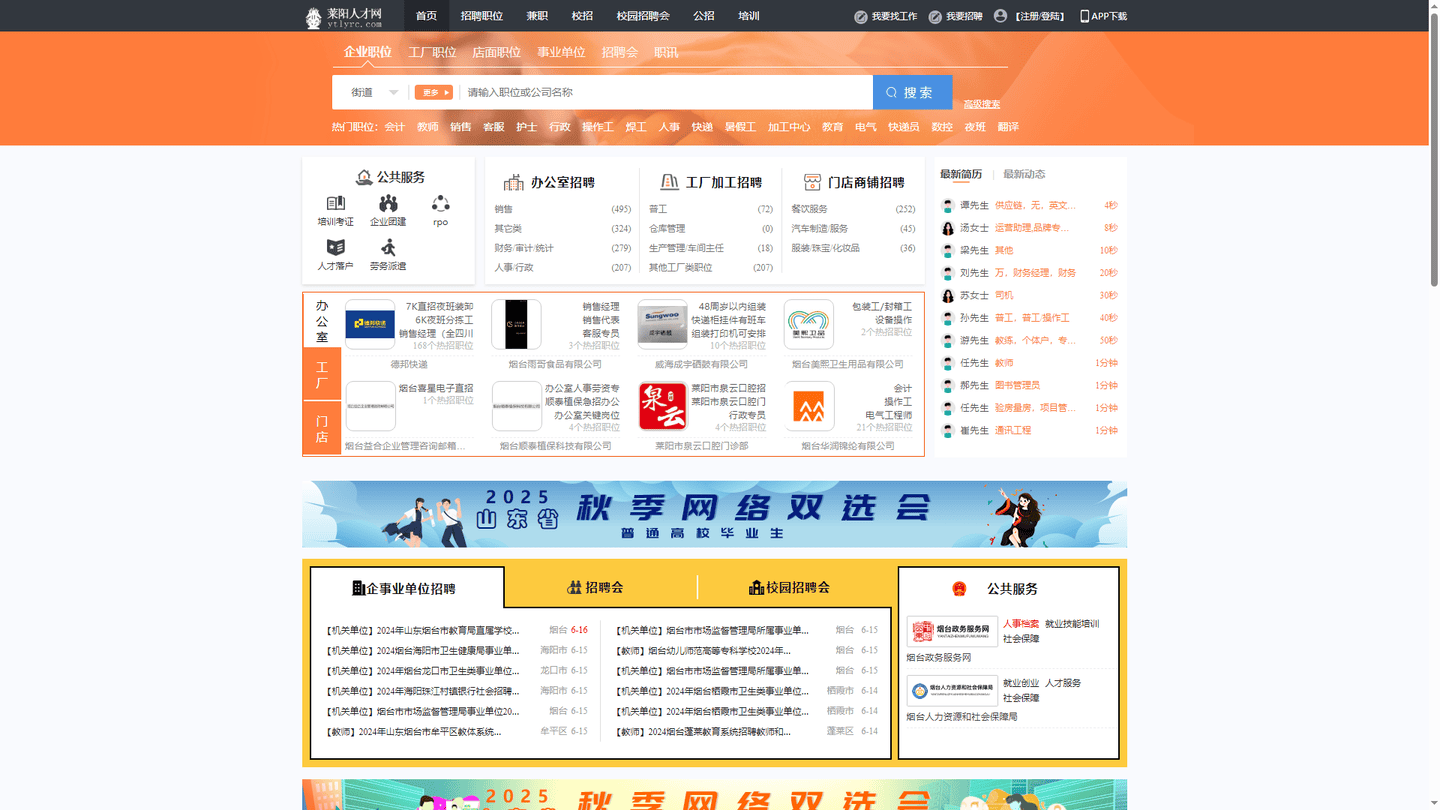
Task: Open the 高级搜索 link
Action: 982,104
